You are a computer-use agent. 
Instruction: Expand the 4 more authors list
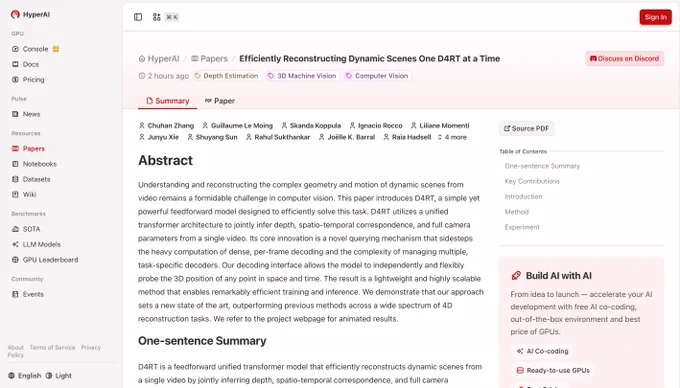452,137
